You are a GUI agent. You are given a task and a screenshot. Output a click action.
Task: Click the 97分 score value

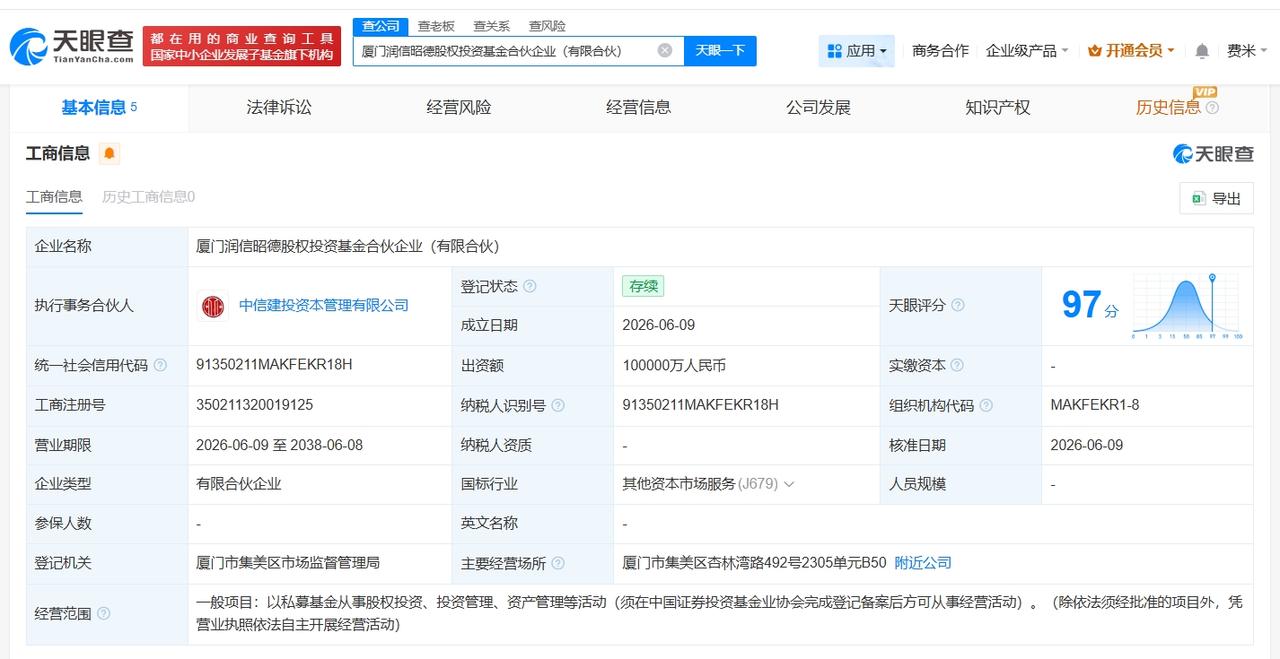pyautogui.click(x=1090, y=305)
